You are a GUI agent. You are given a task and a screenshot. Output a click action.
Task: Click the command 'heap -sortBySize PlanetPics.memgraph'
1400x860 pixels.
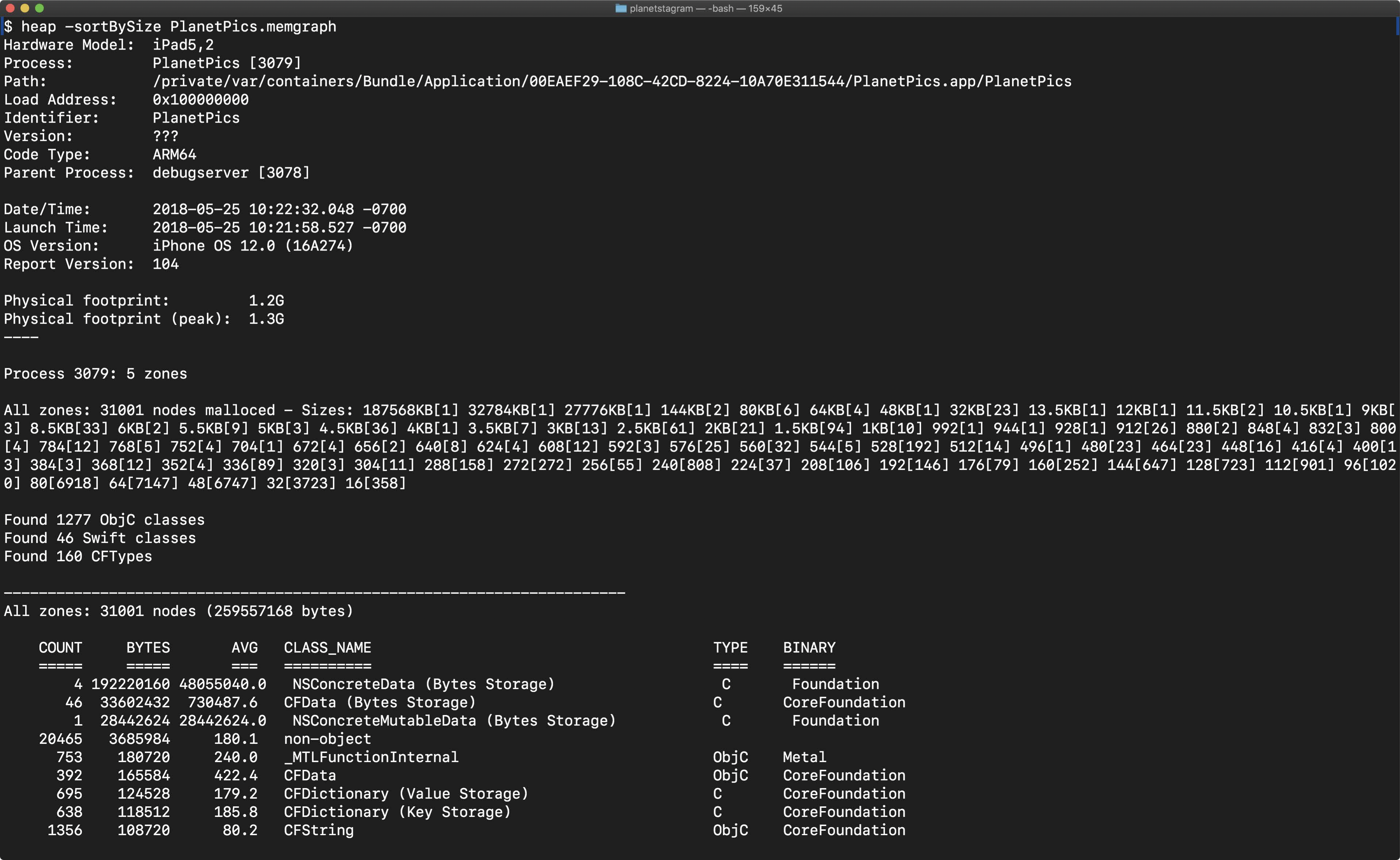pyautogui.click(x=179, y=27)
